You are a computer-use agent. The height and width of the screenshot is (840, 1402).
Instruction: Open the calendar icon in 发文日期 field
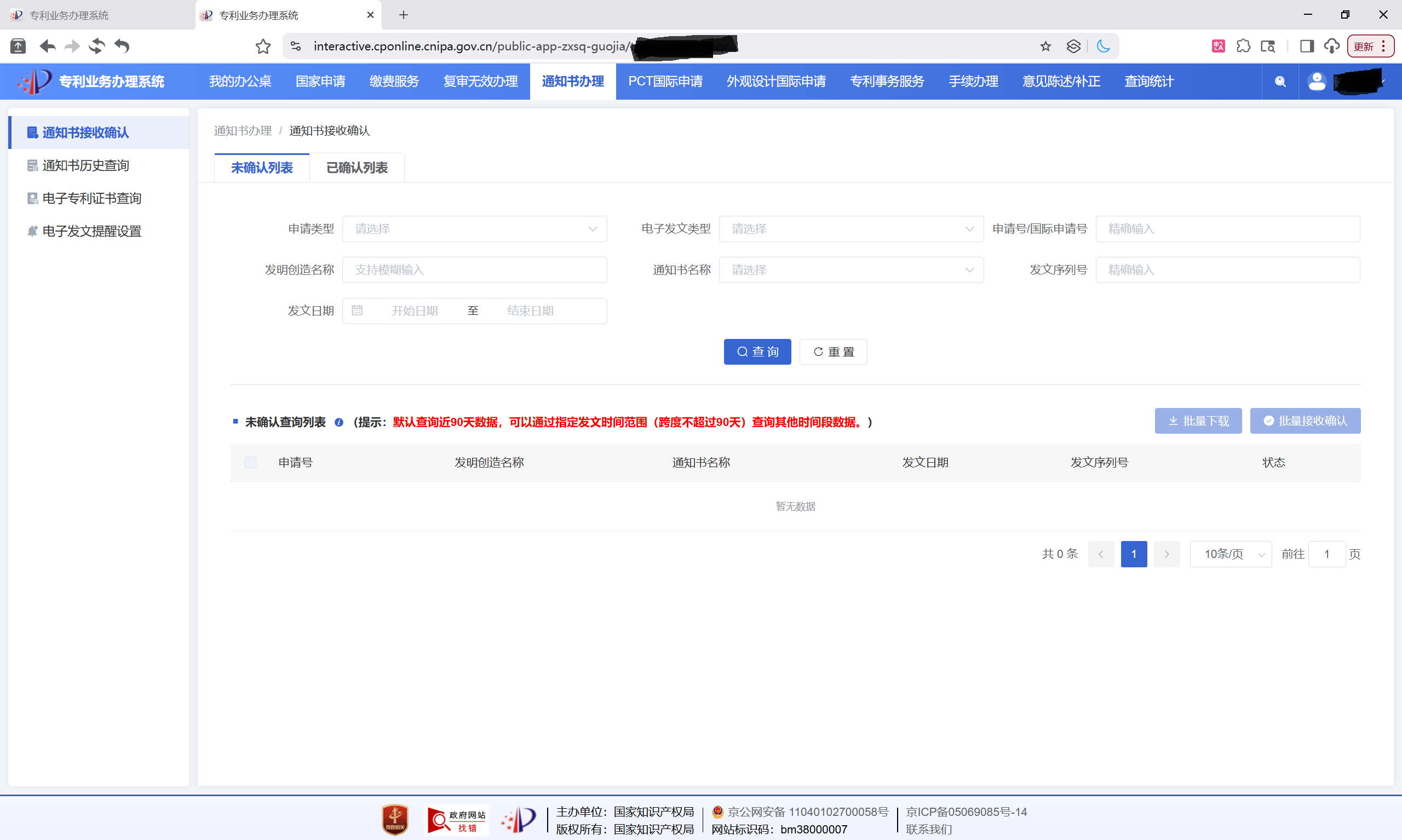pos(358,310)
